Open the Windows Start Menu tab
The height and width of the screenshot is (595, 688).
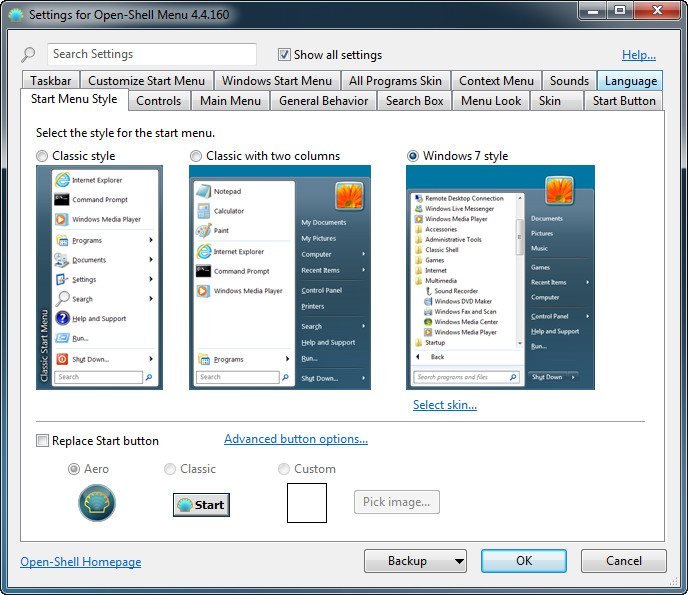(277, 81)
